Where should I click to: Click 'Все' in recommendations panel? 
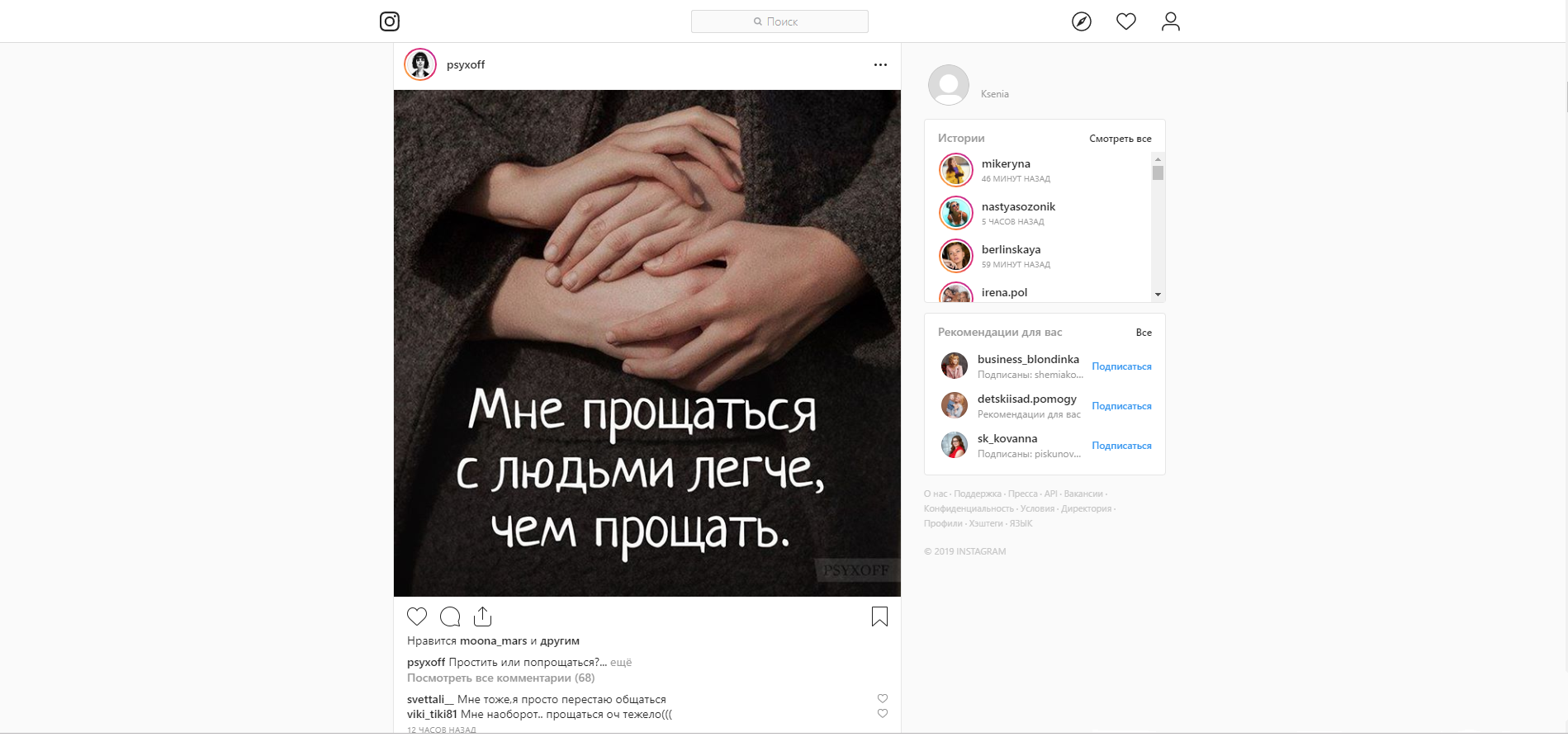[x=1144, y=333]
